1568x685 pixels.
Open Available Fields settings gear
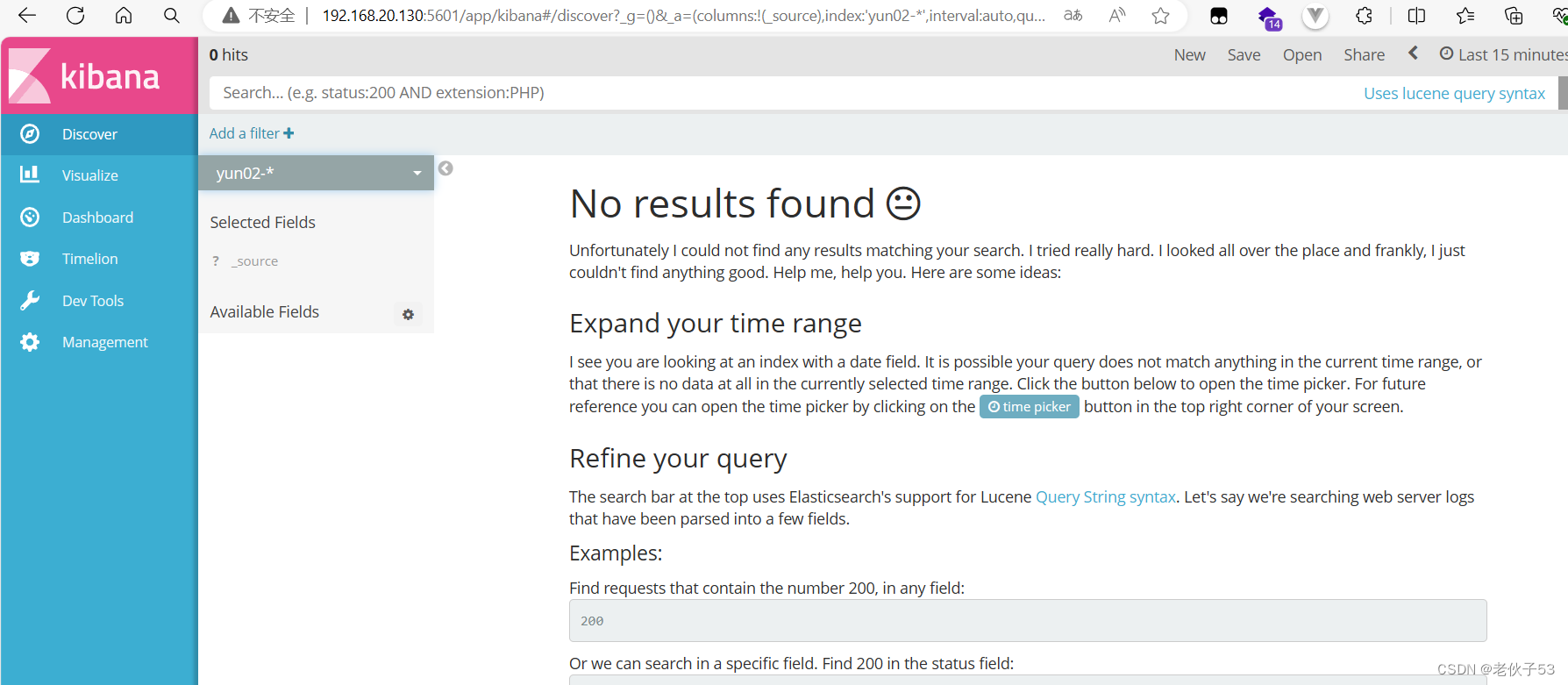click(x=408, y=314)
